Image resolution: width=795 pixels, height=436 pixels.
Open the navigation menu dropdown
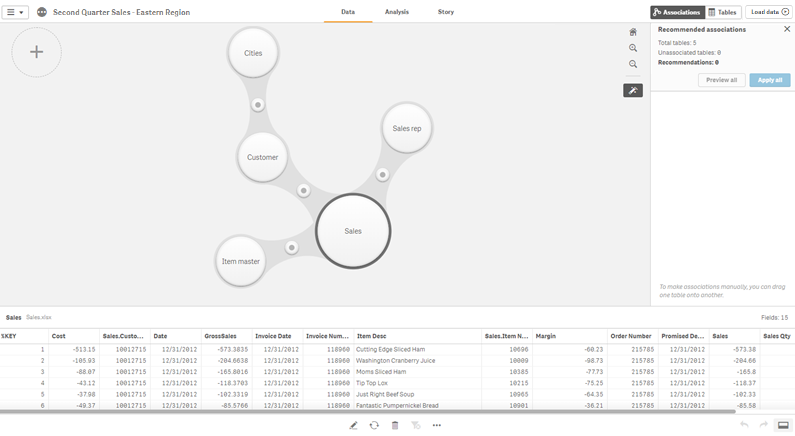(x=15, y=12)
